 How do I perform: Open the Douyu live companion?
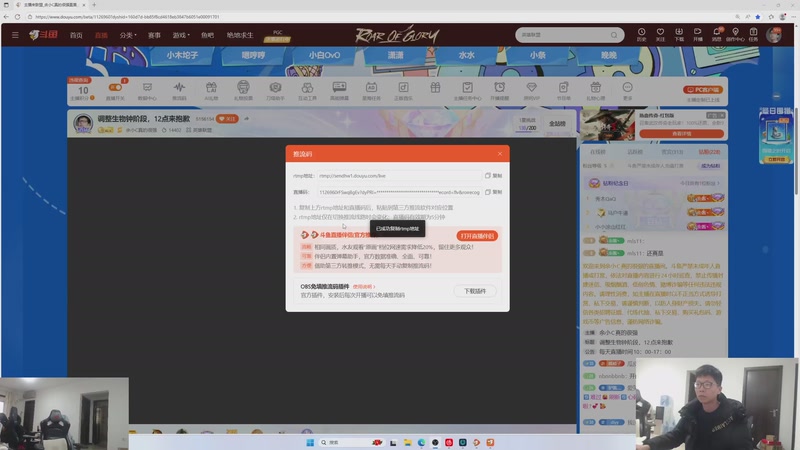(x=477, y=236)
